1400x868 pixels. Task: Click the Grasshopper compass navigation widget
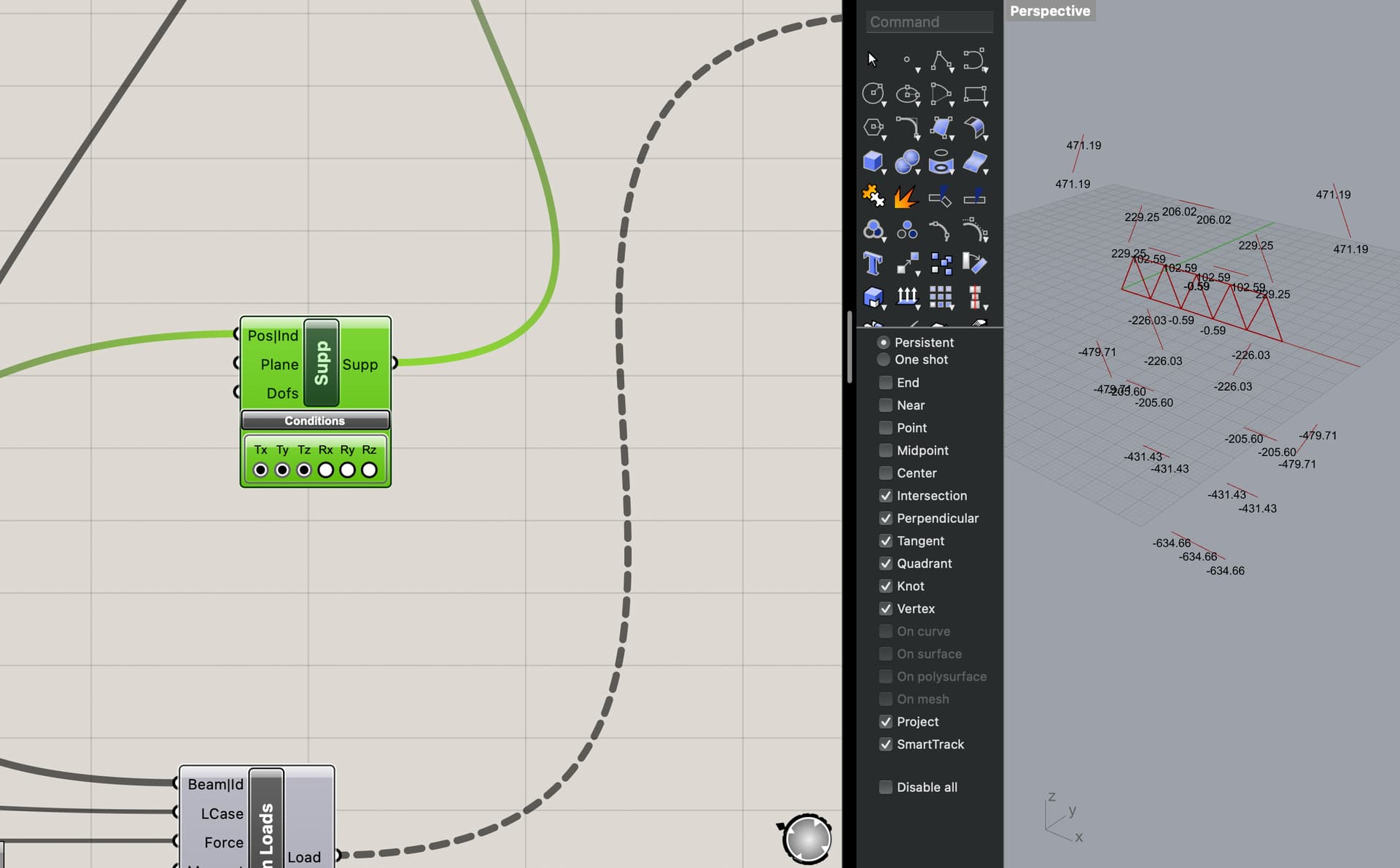point(806,839)
